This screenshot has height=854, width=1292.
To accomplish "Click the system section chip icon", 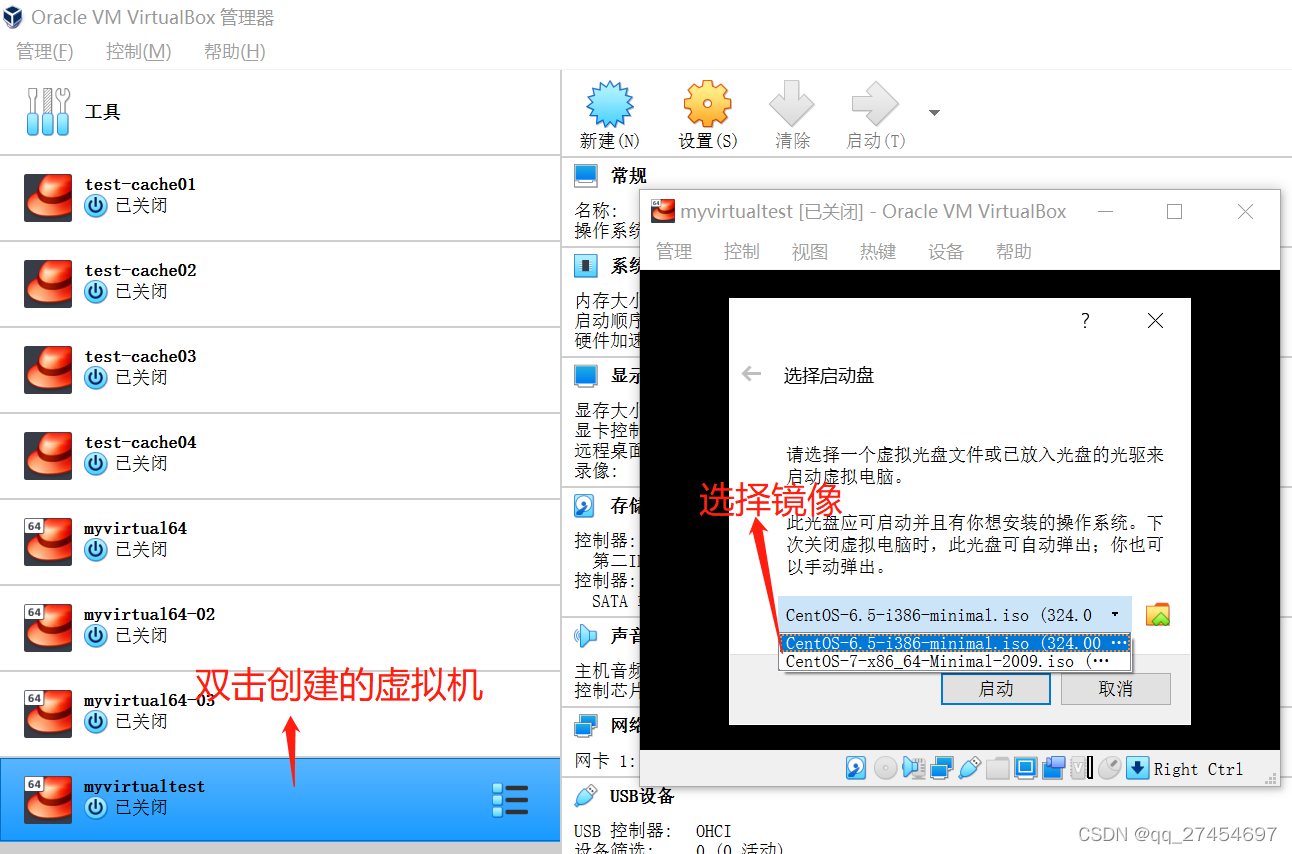I will (x=585, y=266).
